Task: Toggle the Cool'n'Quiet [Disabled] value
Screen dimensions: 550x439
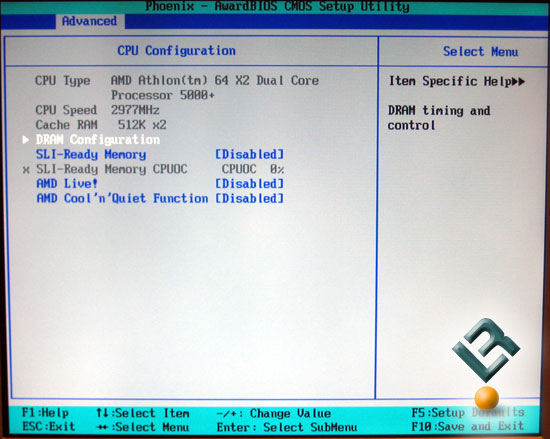Action: pyautogui.click(x=249, y=198)
